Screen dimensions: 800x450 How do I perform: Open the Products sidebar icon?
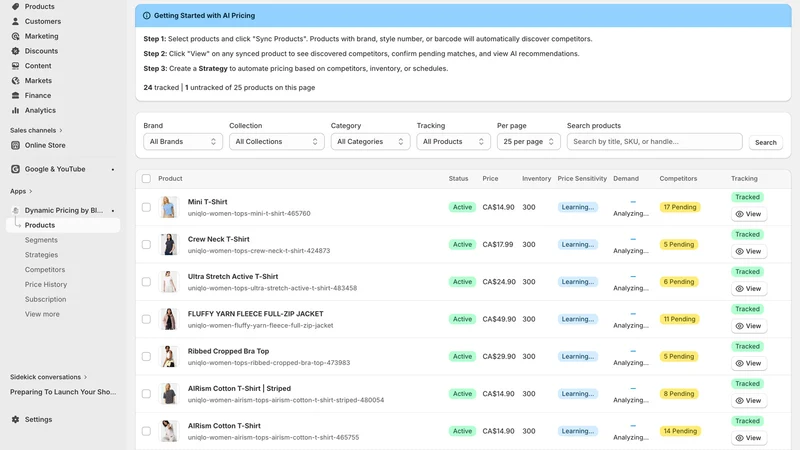(15, 7)
